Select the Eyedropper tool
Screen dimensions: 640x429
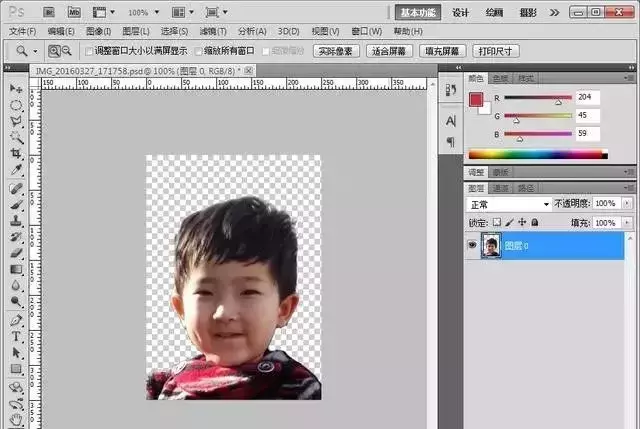coord(16,170)
